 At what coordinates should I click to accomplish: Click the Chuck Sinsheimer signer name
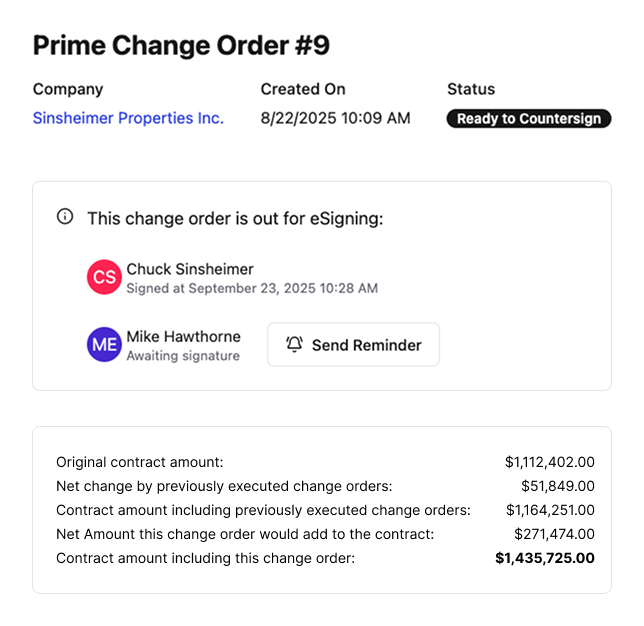click(190, 269)
